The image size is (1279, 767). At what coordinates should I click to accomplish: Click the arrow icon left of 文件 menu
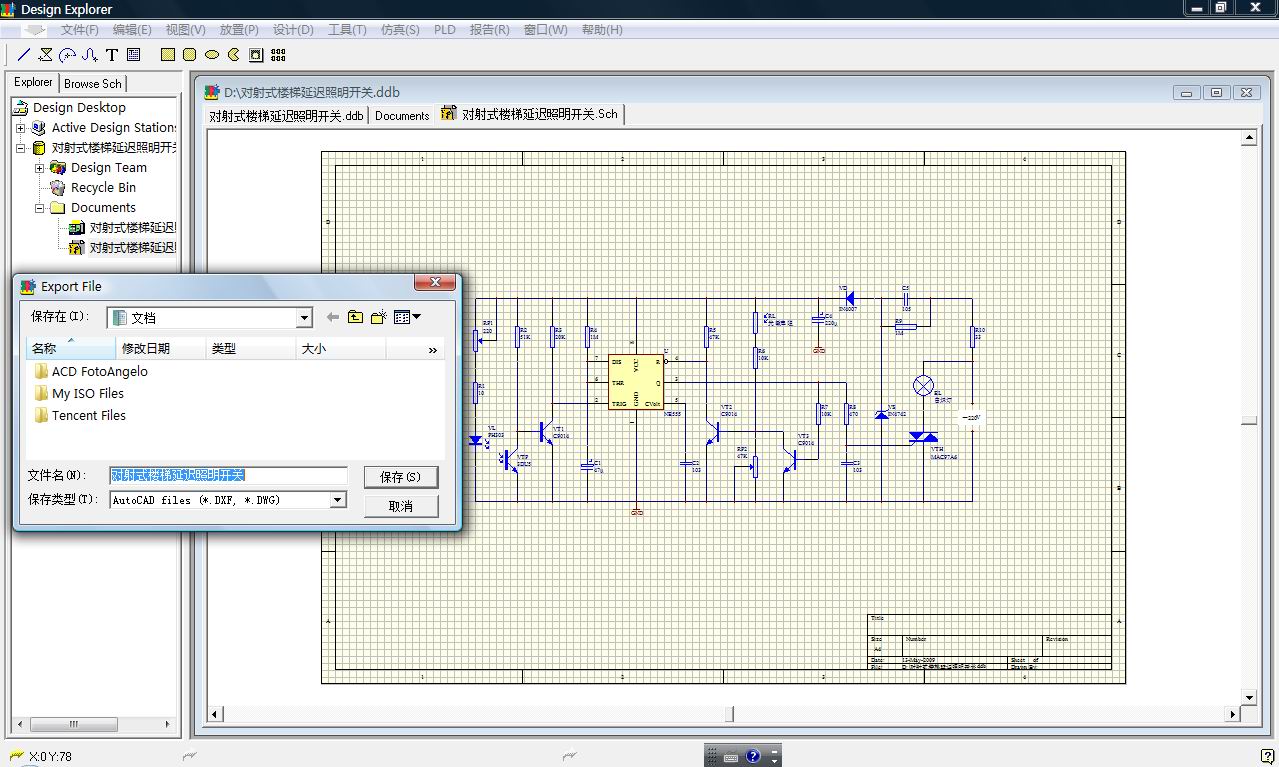33,30
